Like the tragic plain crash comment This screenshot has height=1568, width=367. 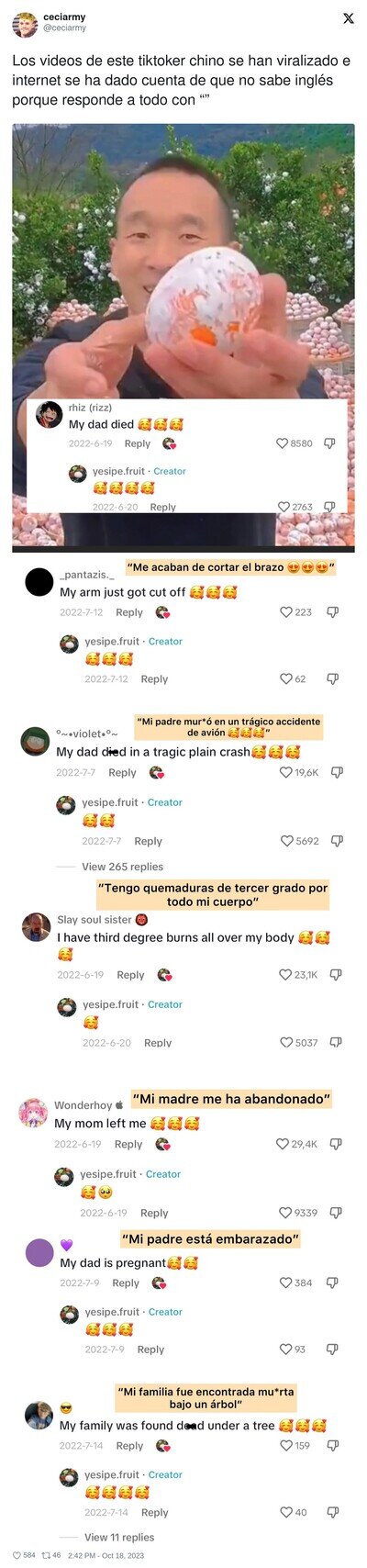(285, 773)
